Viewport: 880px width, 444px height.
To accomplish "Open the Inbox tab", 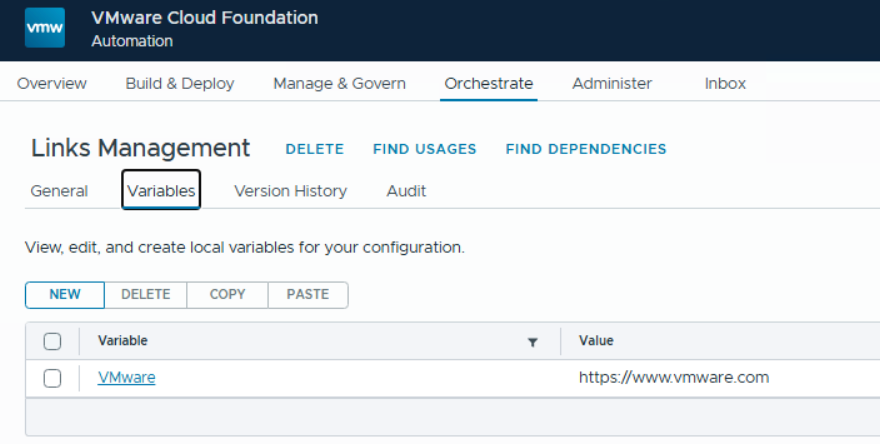I will [x=725, y=84].
